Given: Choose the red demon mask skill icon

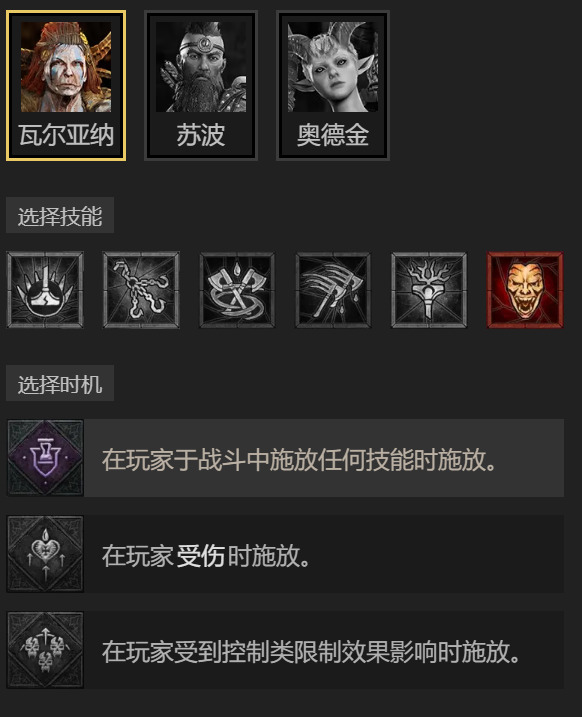Looking at the screenshot, I should (525, 289).
